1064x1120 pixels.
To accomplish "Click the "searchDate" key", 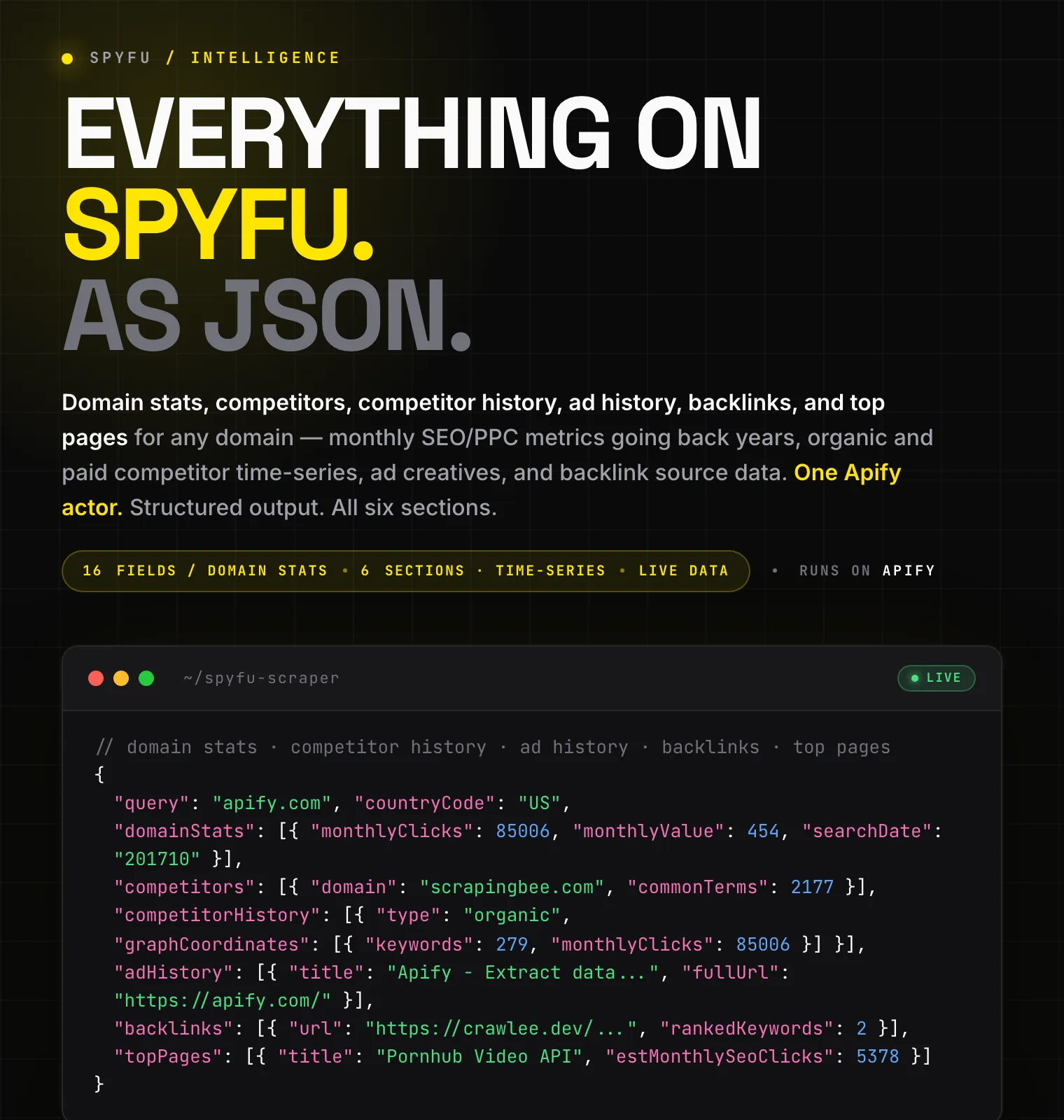I will pyautogui.click(x=867, y=831).
